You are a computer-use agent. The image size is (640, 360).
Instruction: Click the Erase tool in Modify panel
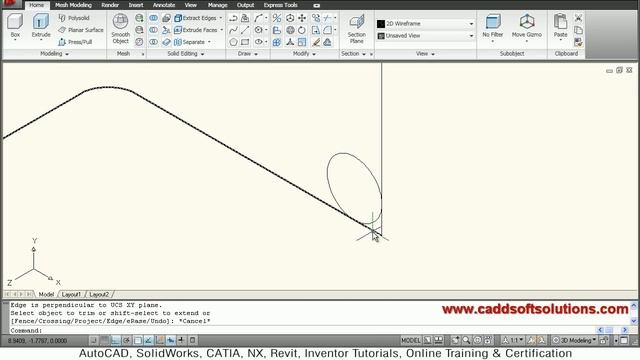(x=316, y=42)
